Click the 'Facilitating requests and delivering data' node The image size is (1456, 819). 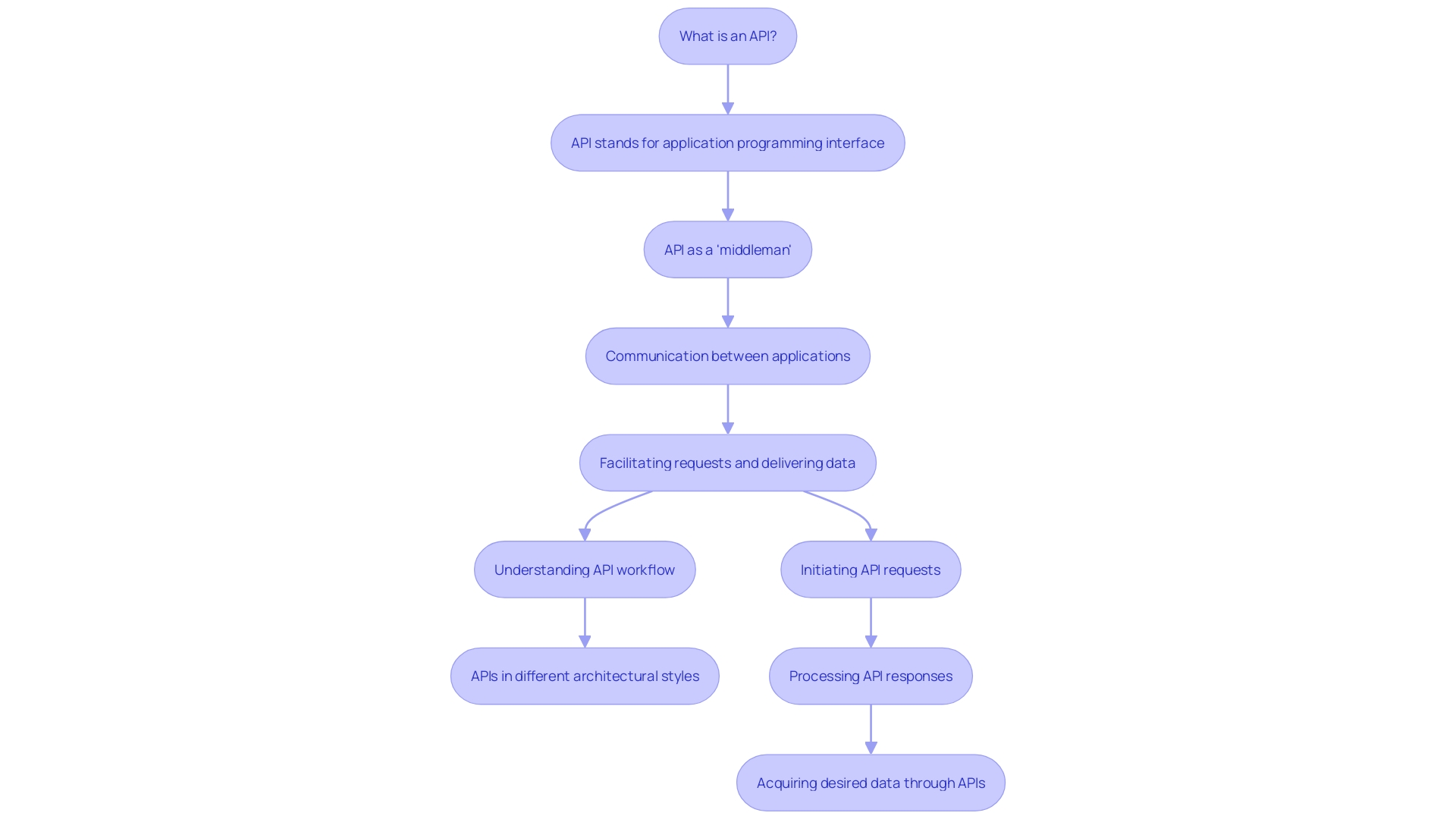point(727,462)
